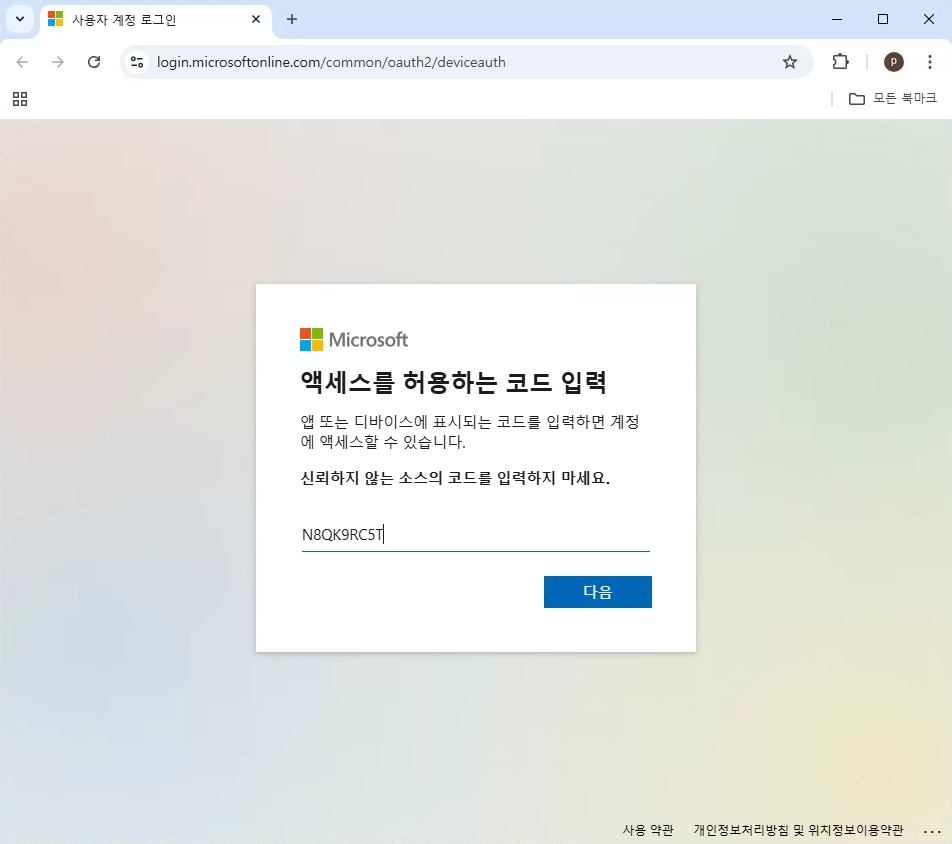Open the footer ellipsis more options

pos(931,830)
